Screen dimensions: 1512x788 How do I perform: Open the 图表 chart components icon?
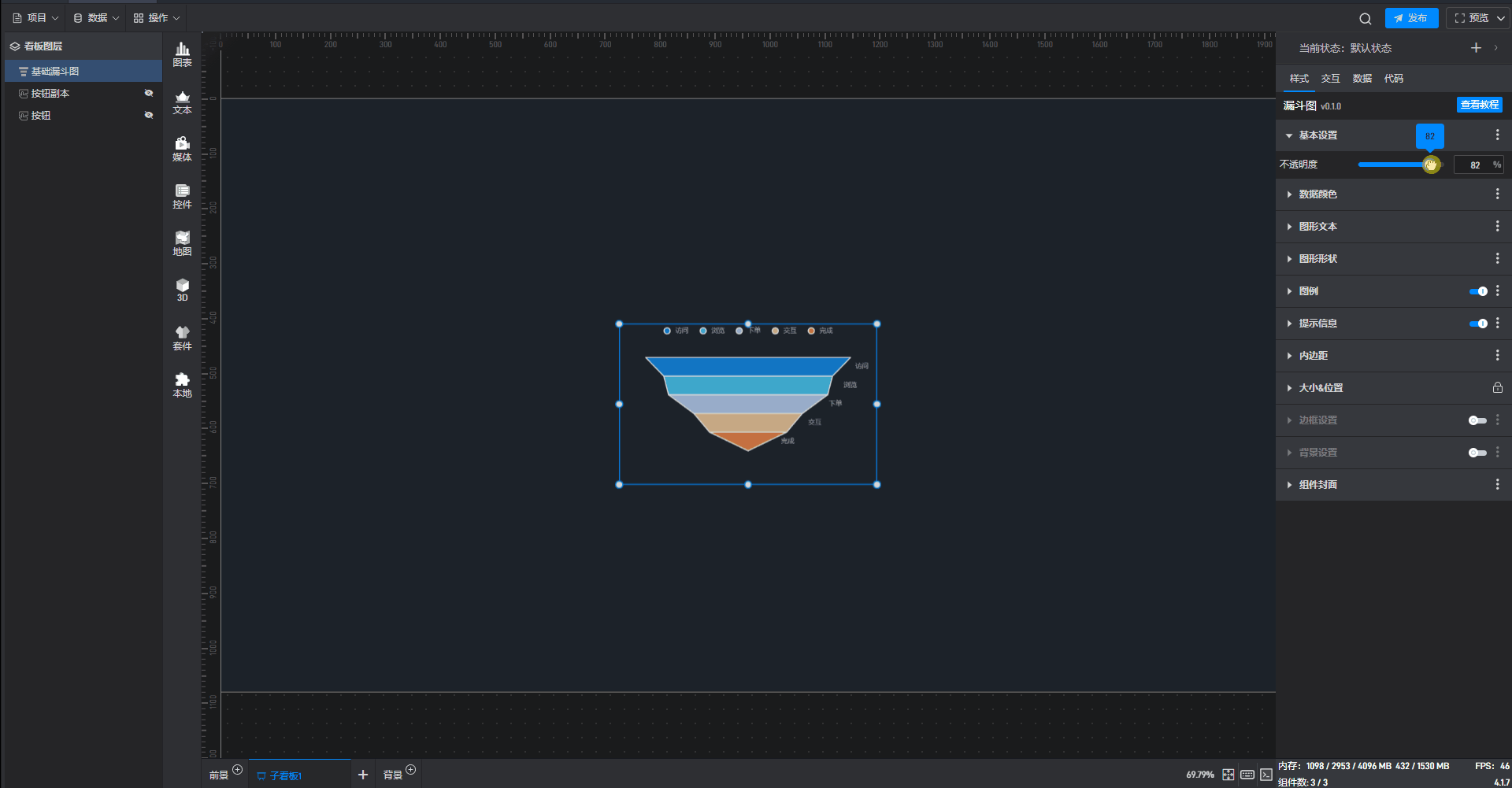coord(182,54)
